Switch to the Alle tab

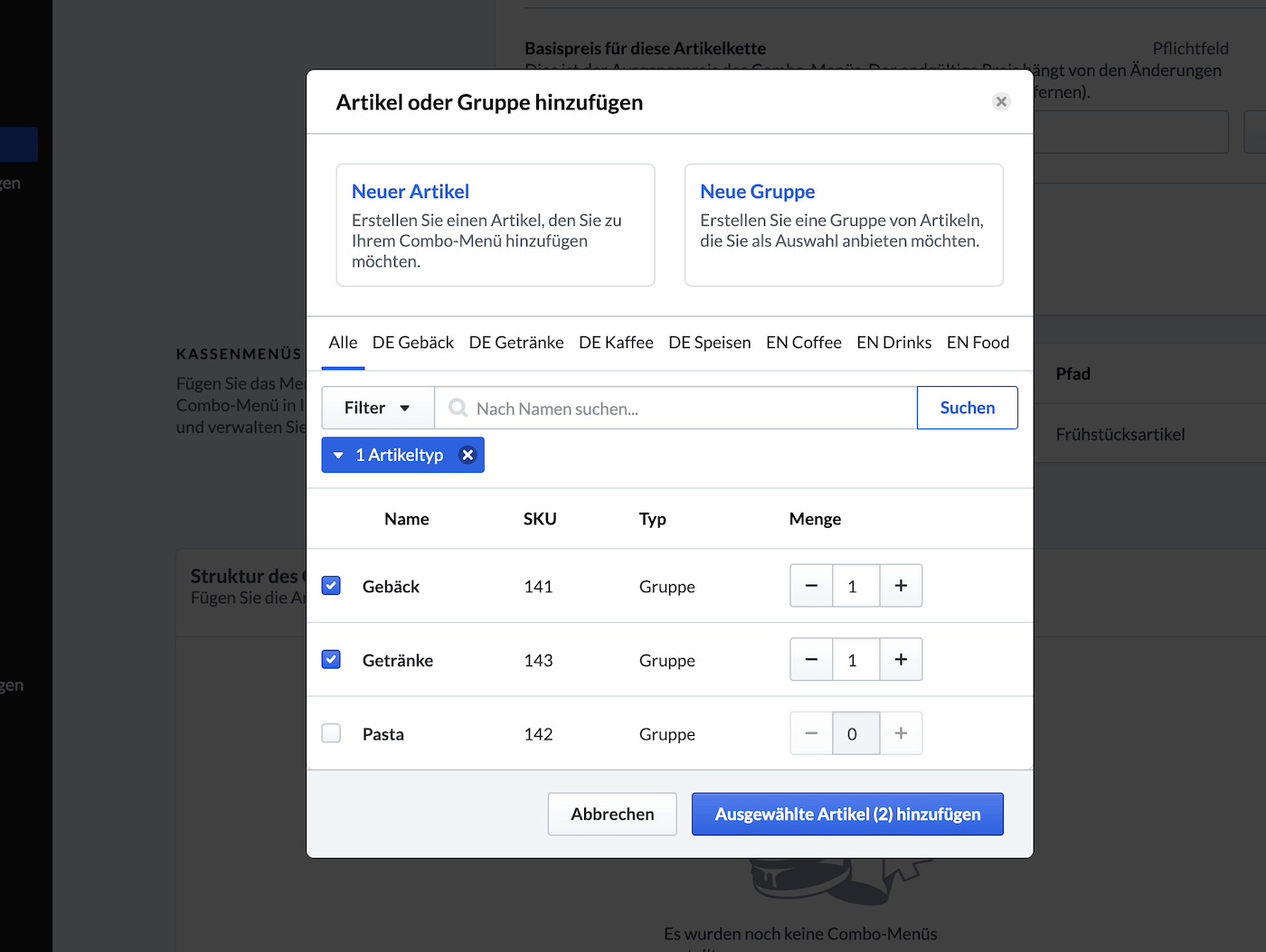click(343, 343)
